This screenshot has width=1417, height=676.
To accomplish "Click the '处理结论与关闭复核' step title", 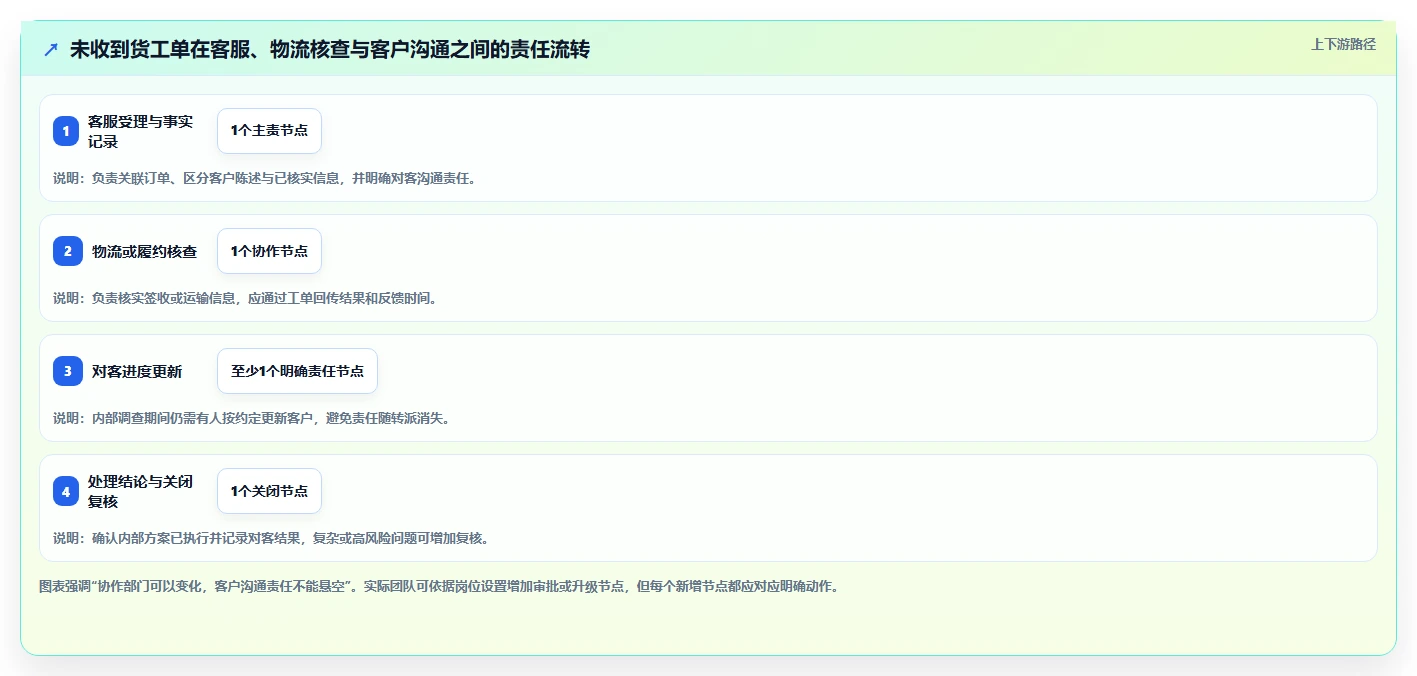I will point(140,491).
